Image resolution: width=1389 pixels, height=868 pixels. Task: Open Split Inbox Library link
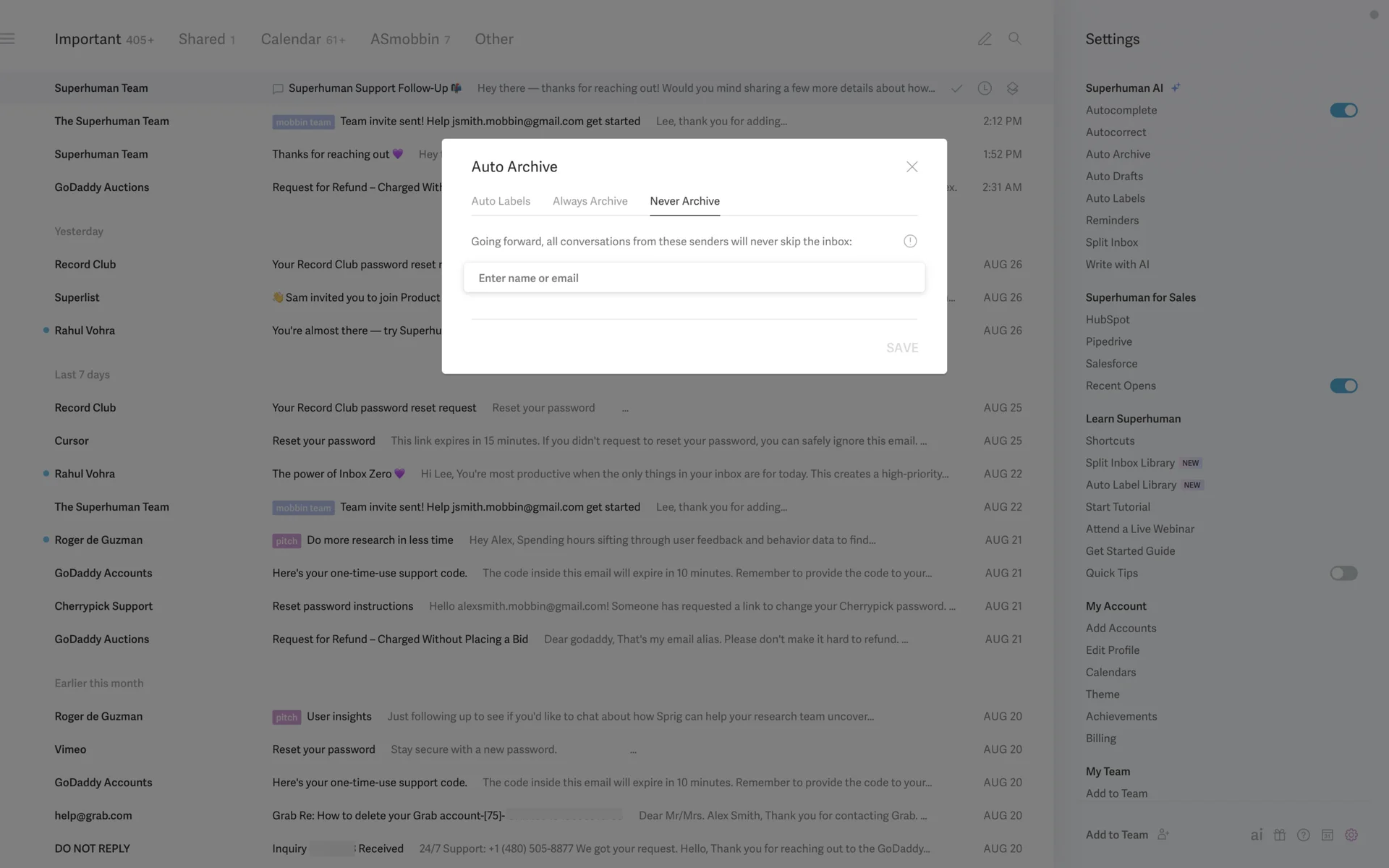pos(1129,463)
